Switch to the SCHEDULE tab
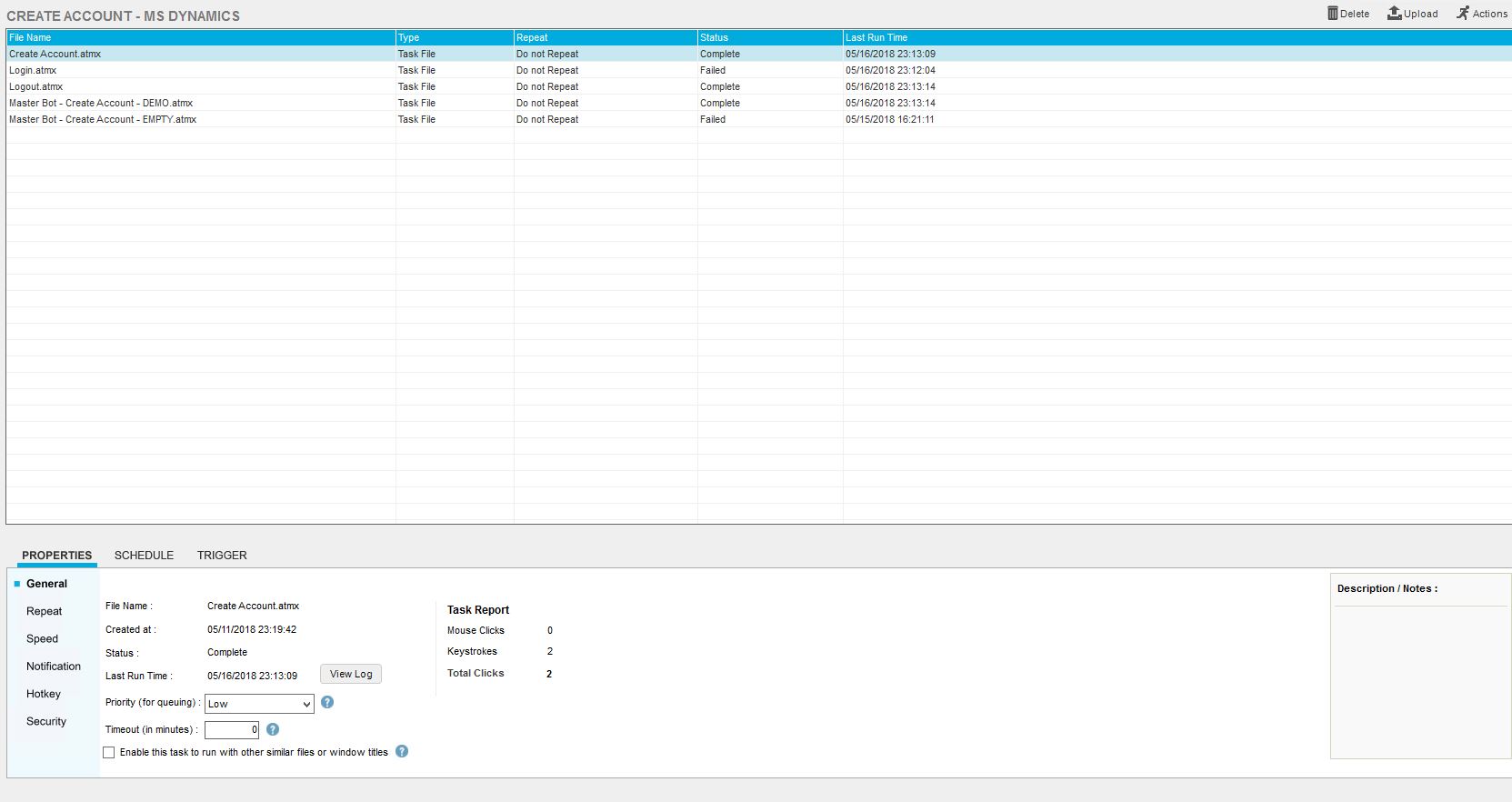The height and width of the screenshot is (802, 1512). pos(144,556)
